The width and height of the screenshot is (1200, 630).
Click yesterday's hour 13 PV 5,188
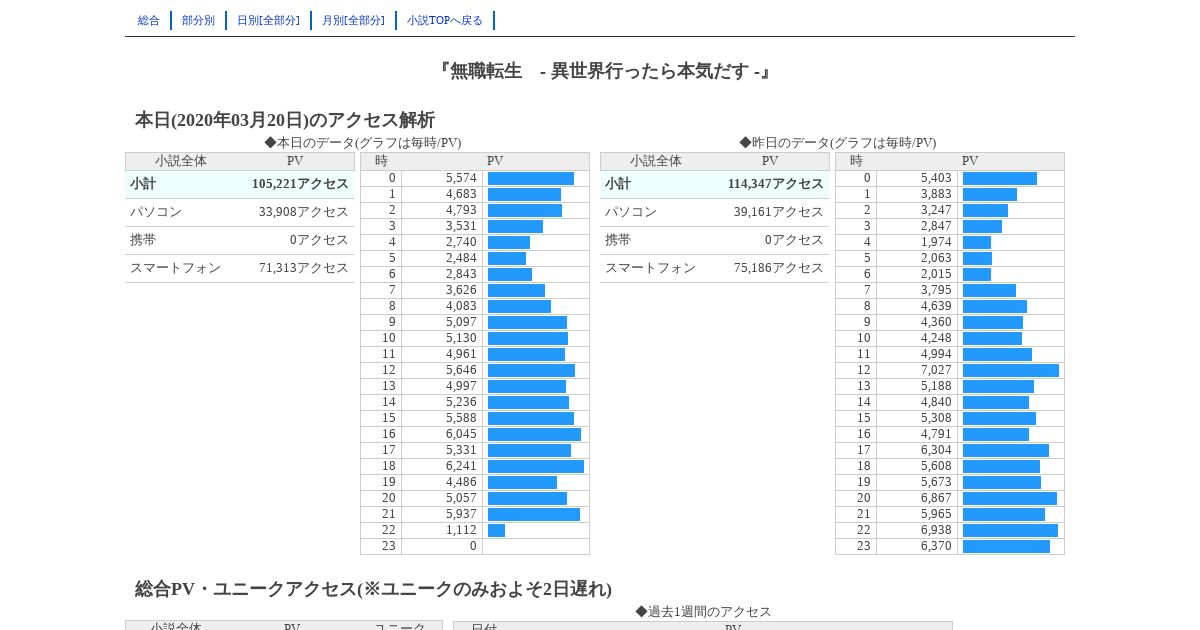(x=936, y=386)
